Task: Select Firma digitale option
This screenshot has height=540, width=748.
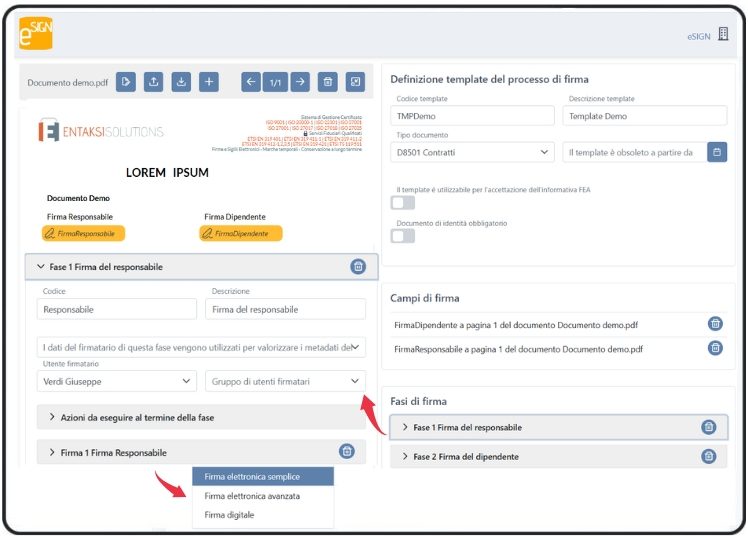Action: [263, 515]
